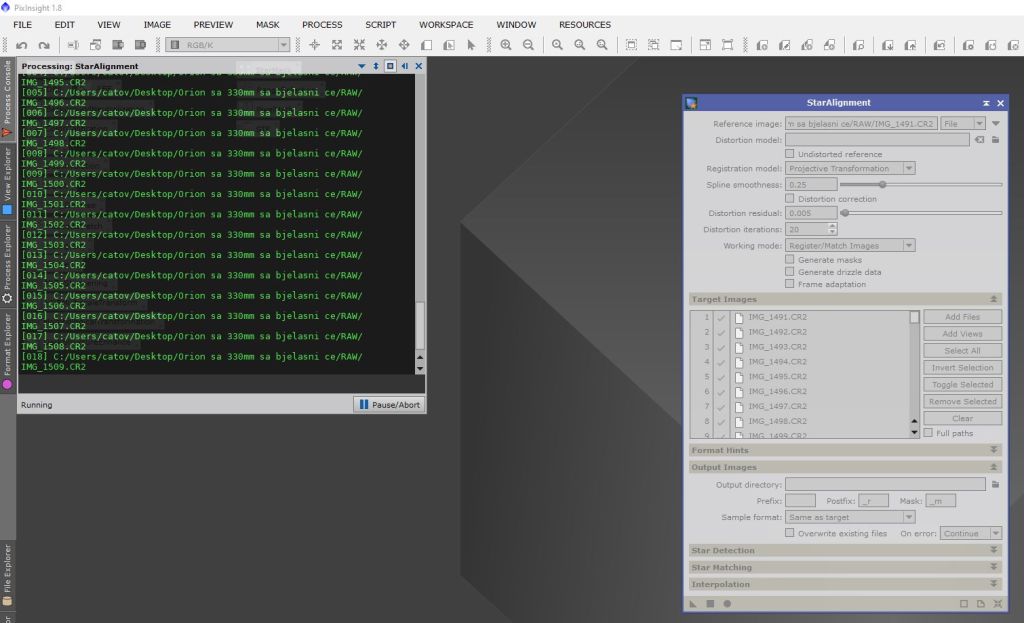Enable the Generate drizzle data checkbox
Viewport: 1024px width, 623px height.
[790, 272]
